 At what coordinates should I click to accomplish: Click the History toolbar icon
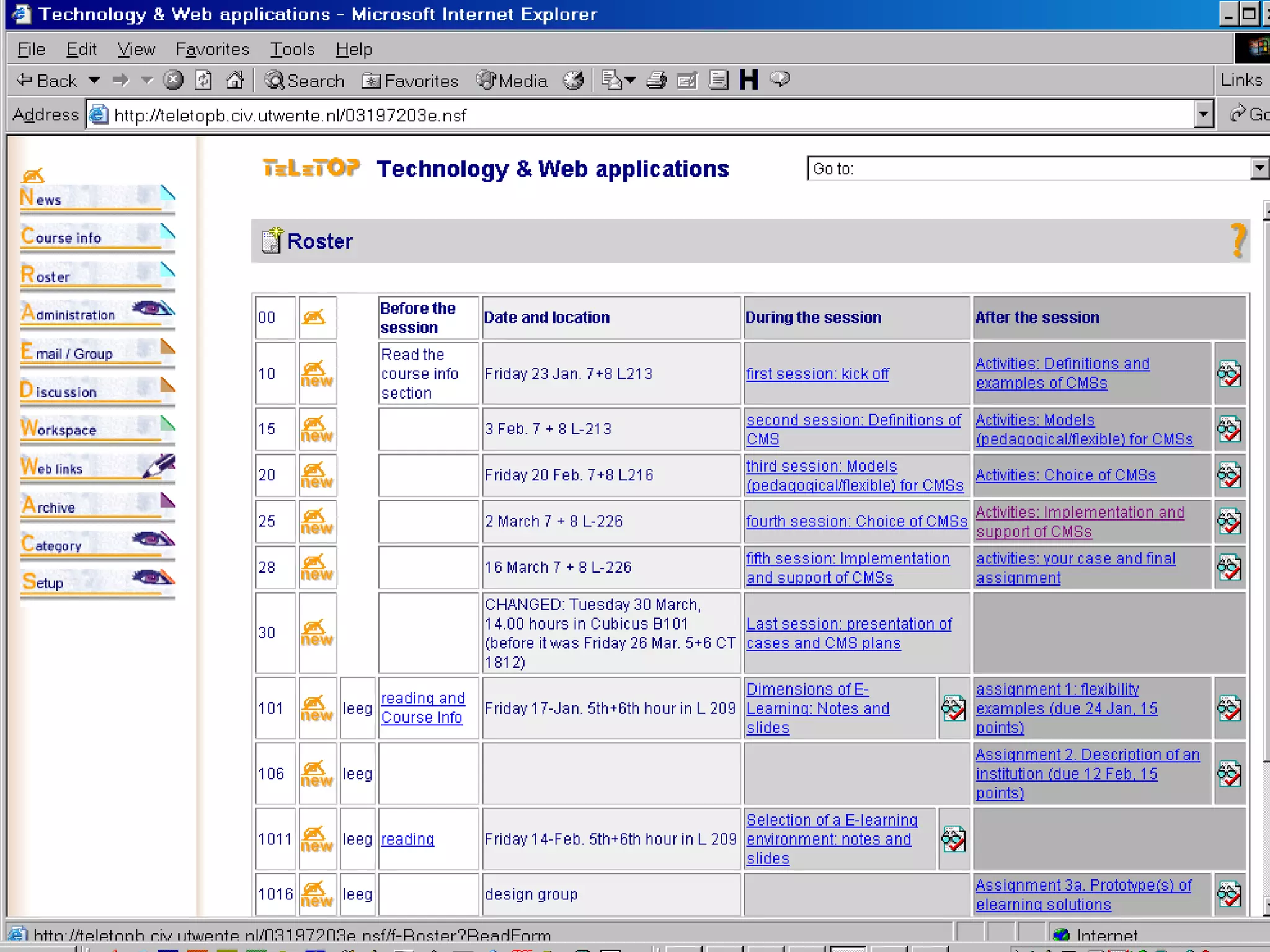point(573,80)
